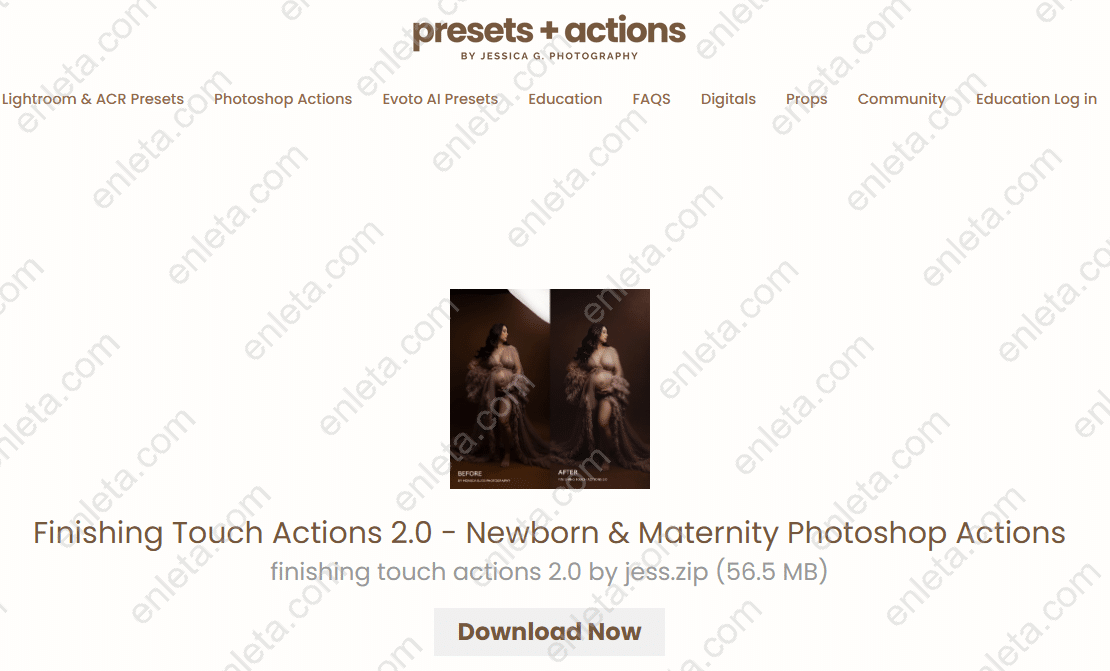
Task: Visit the FAQS page
Action: (651, 99)
